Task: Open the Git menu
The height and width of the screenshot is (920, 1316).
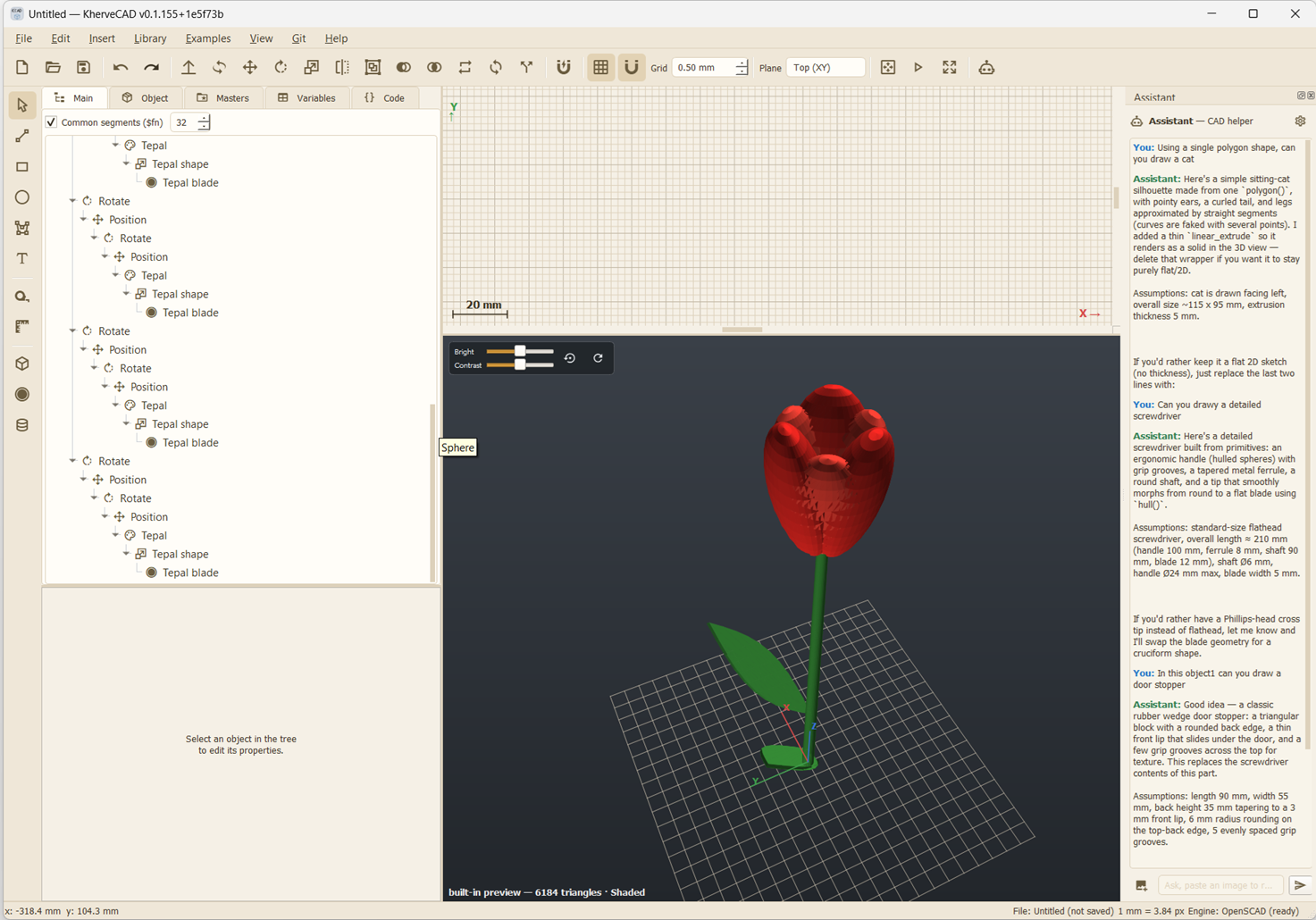Action: [298, 38]
